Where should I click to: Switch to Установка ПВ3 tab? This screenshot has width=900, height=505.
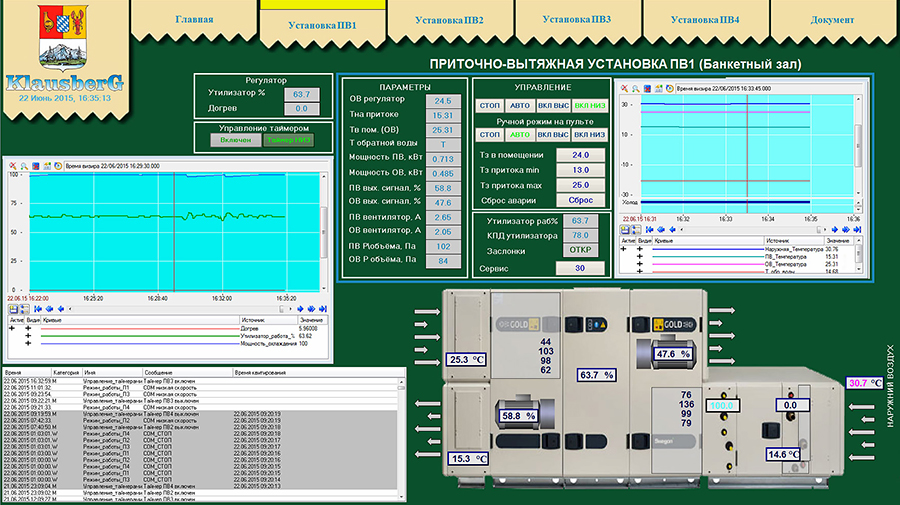(577, 20)
